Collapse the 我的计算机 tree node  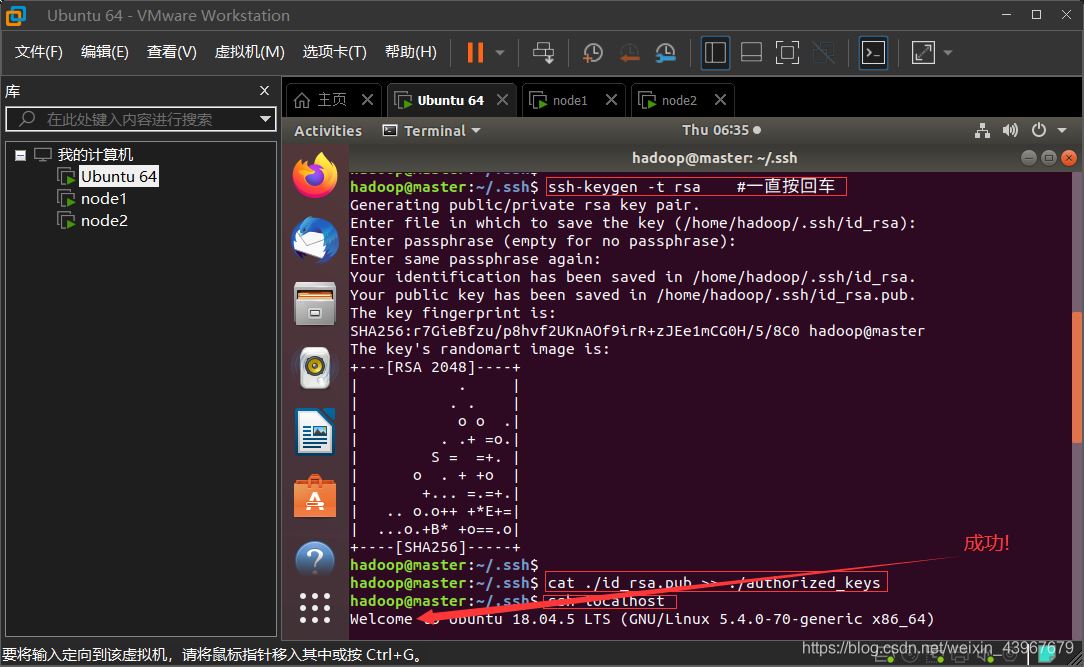pyautogui.click(x=20, y=155)
